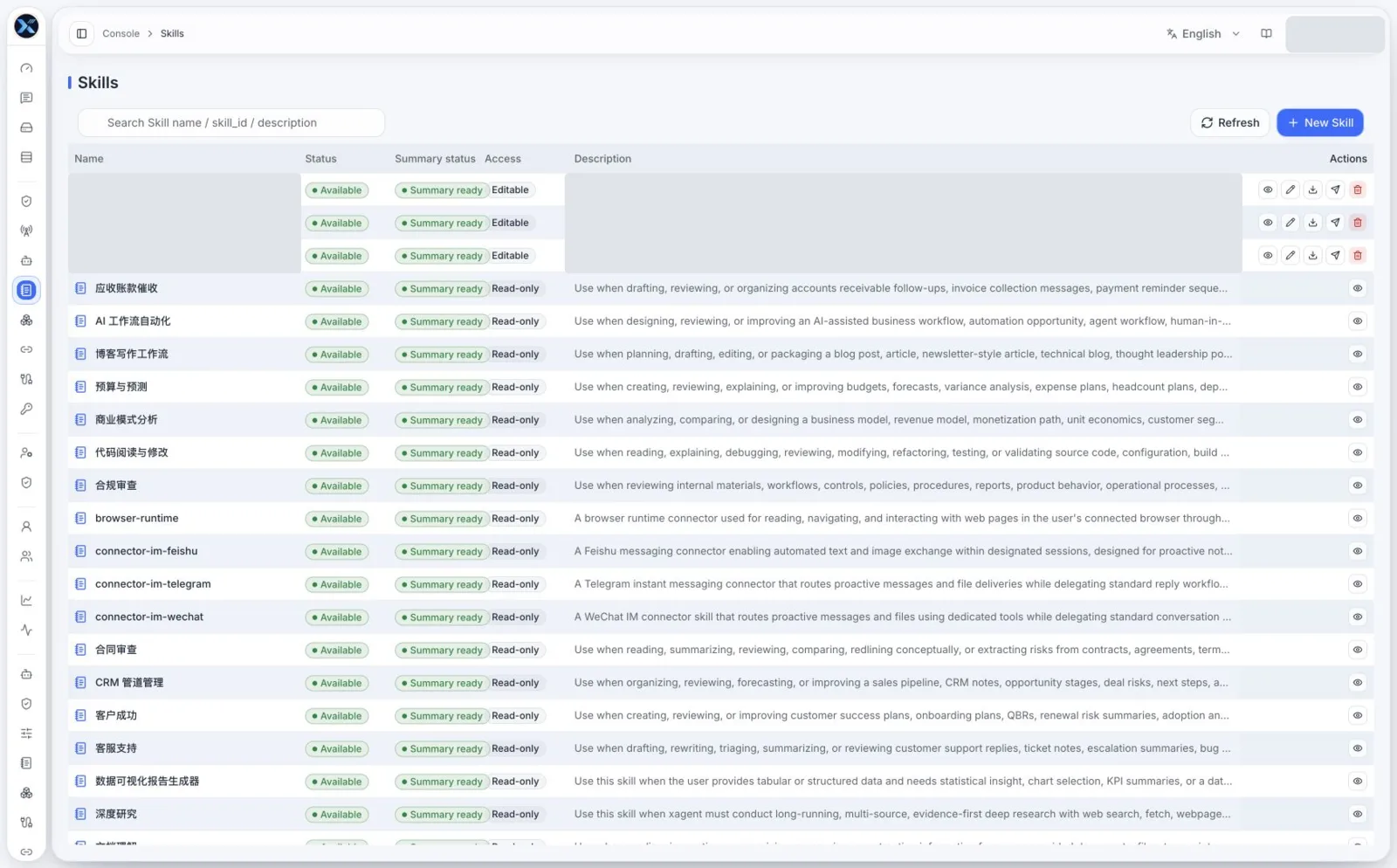Screen dimensions: 1397x868
Task: Click the Status column header
Action: click(320, 159)
